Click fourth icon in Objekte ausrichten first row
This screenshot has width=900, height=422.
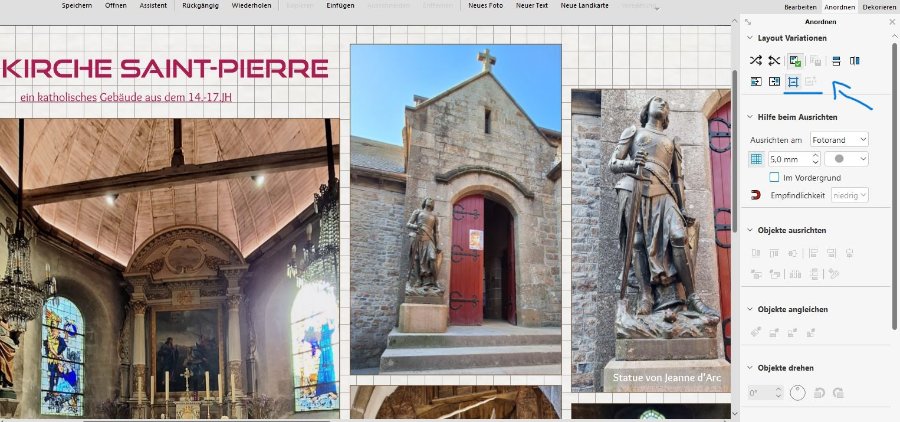[813, 253]
